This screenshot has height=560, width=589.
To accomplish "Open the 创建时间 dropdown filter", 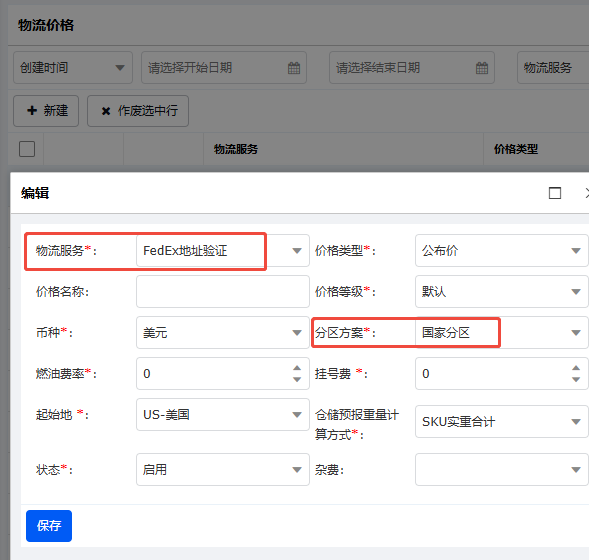I will (73, 68).
